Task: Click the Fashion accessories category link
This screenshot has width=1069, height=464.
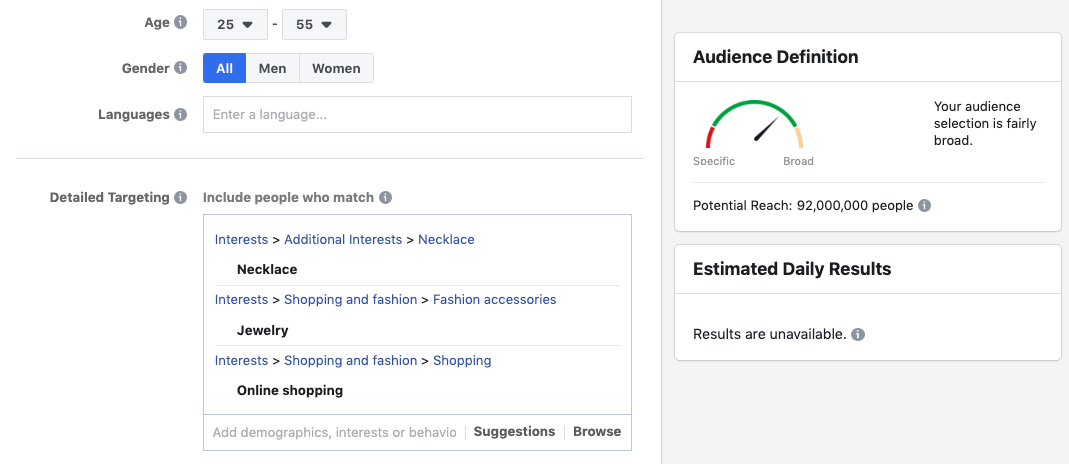Action: tap(494, 300)
